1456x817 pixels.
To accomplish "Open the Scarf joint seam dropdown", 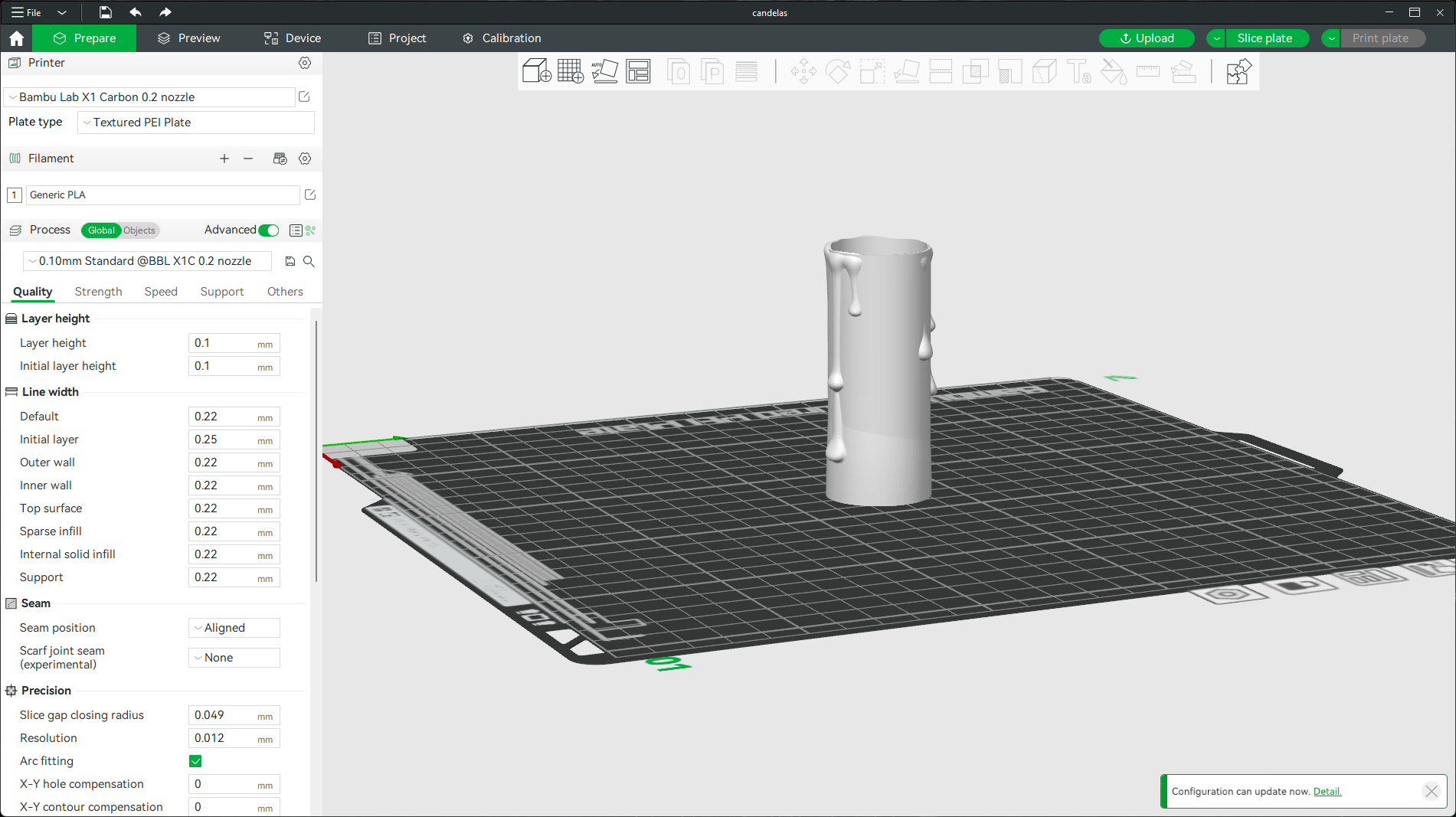I will (x=234, y=658).
